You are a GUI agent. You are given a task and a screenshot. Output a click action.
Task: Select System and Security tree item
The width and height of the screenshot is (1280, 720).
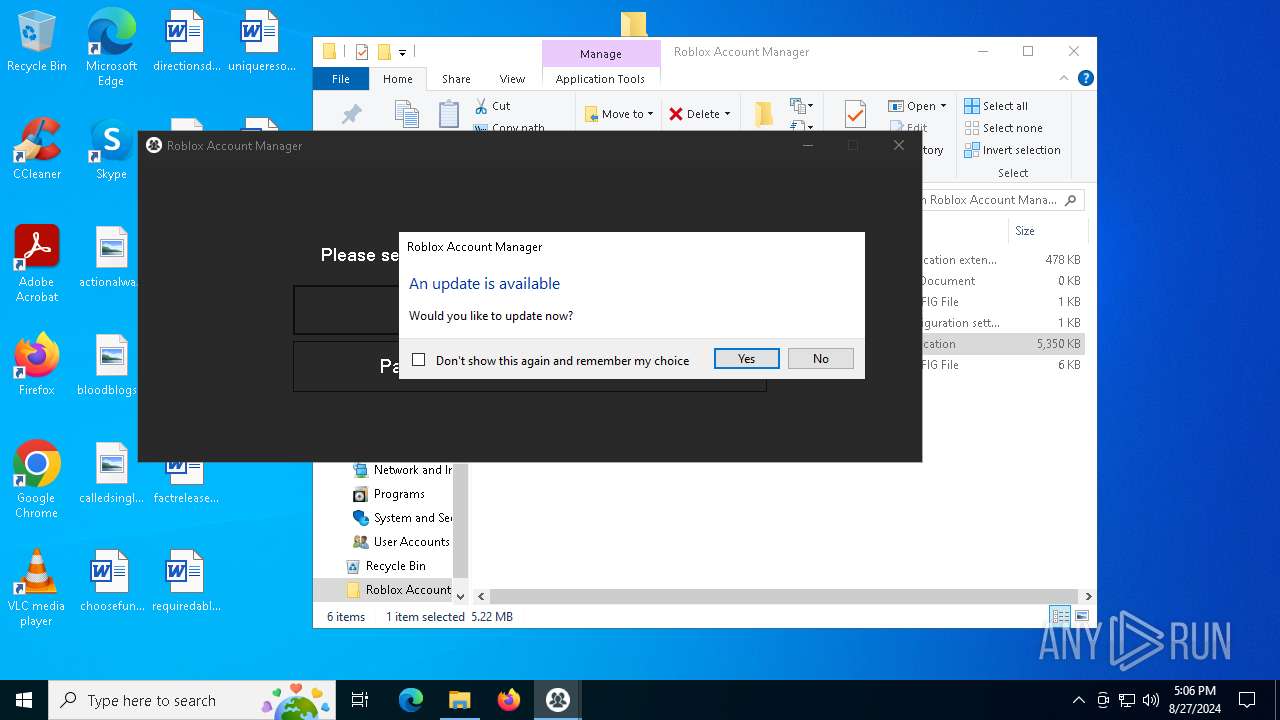coord(402,518)
